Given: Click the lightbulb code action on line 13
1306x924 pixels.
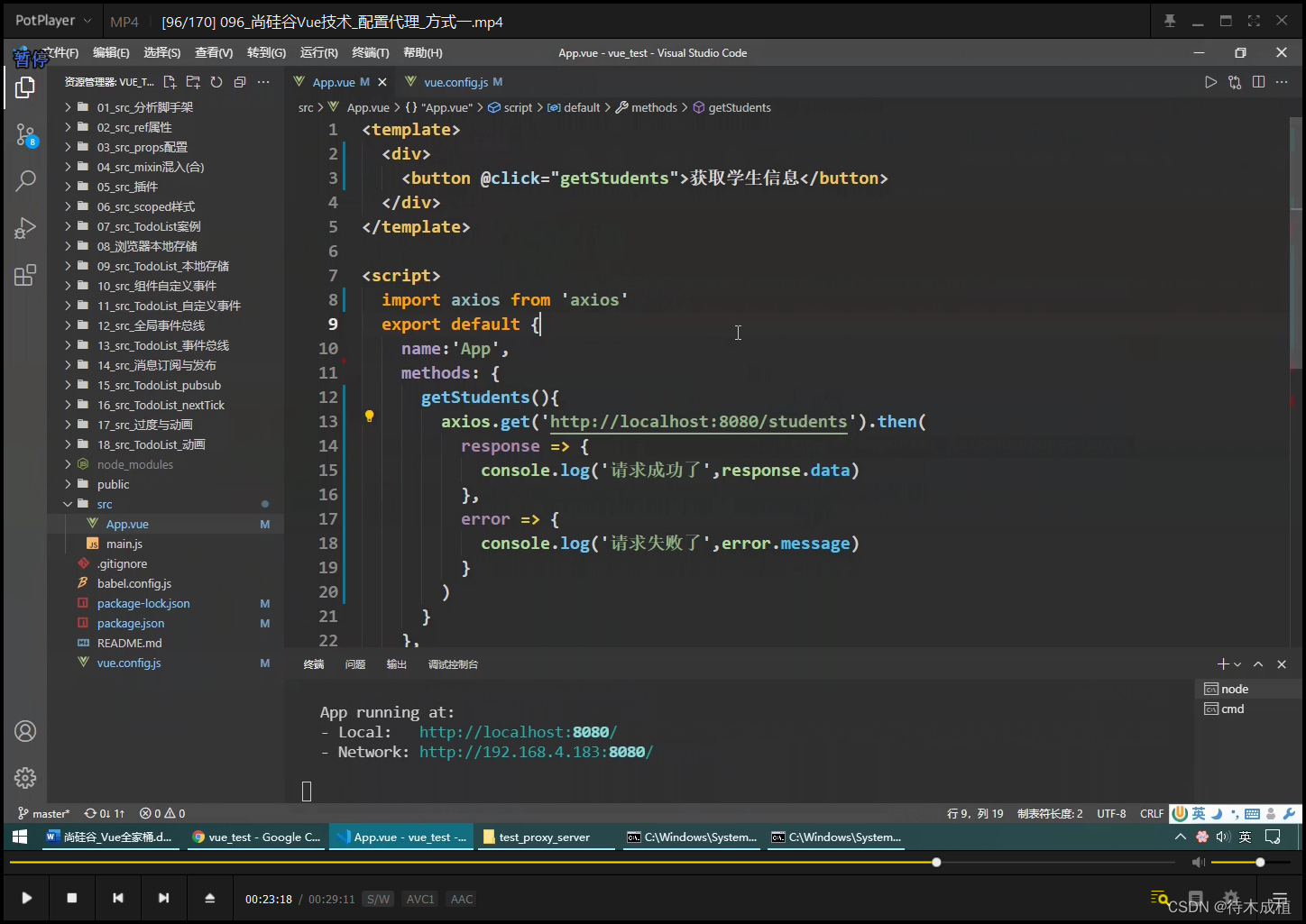Looking at the screenshot, I should coord(369,416).
